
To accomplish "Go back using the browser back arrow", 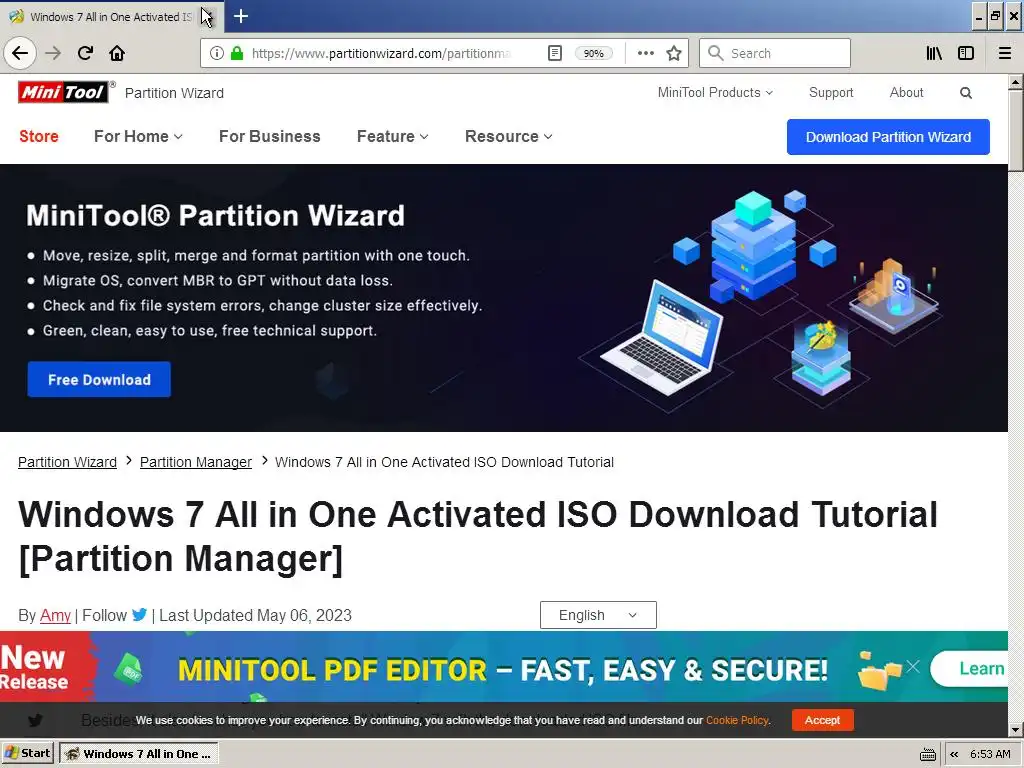I will coord(20,53).
